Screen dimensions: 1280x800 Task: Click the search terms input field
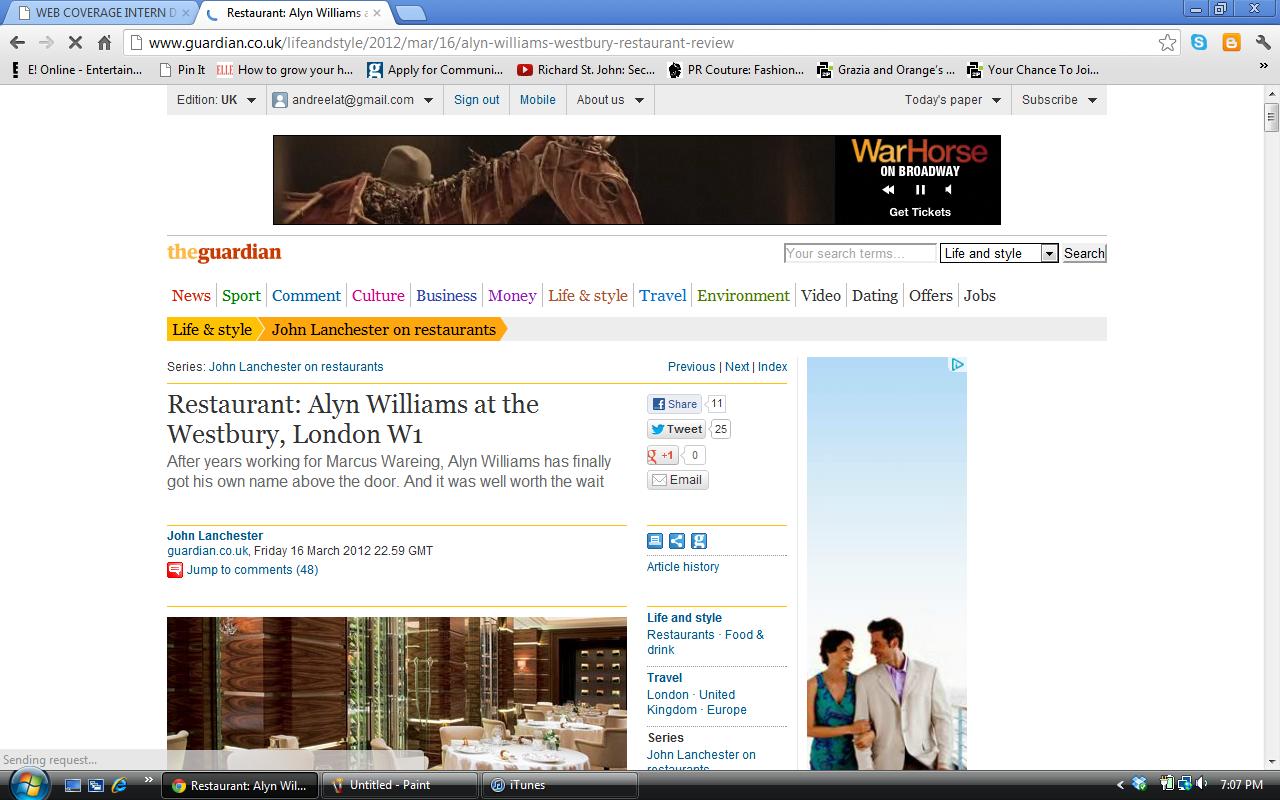tap(860, 253)
